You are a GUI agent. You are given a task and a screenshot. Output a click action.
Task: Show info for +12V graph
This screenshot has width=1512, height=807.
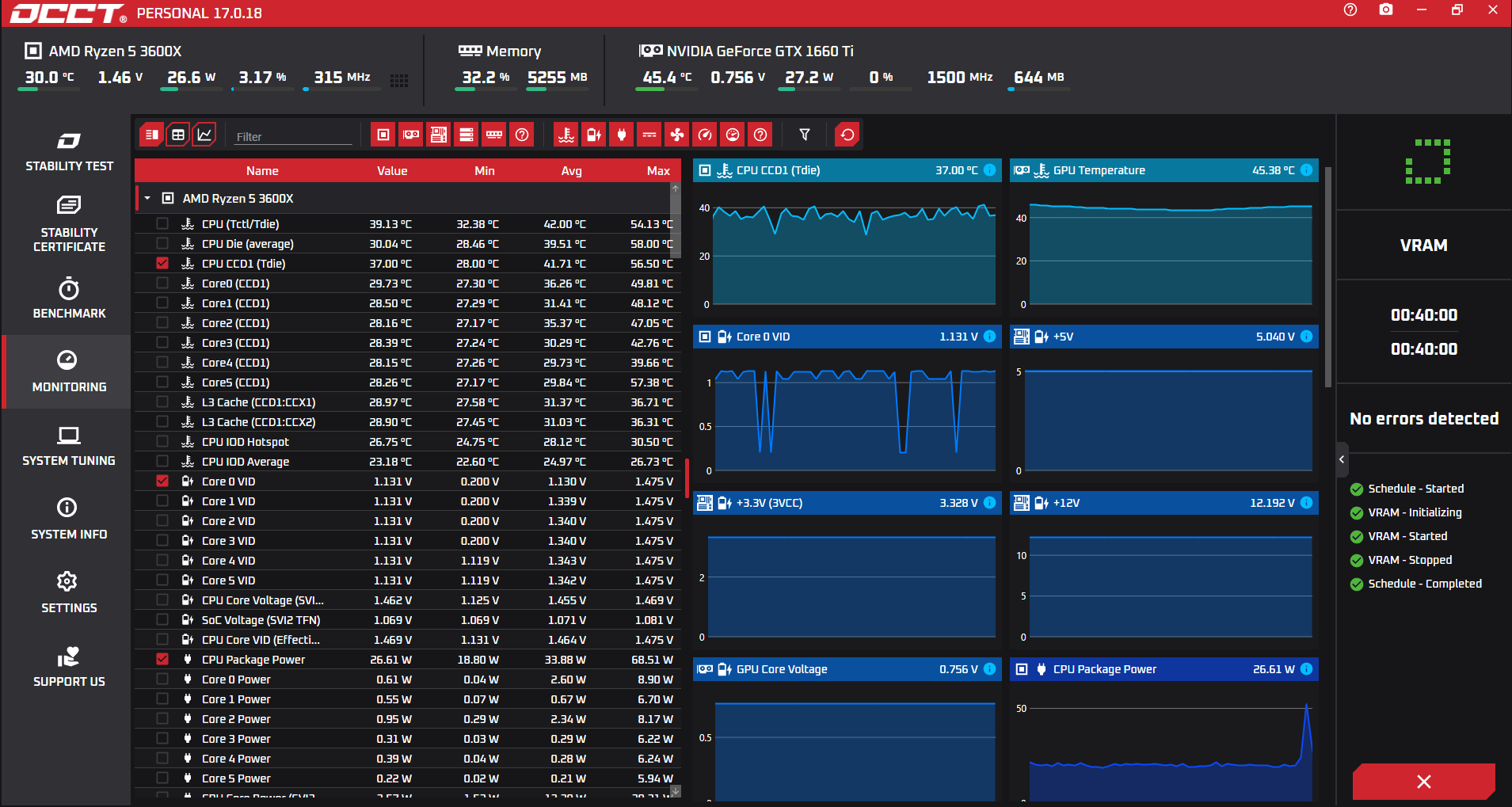(1307, 503)
